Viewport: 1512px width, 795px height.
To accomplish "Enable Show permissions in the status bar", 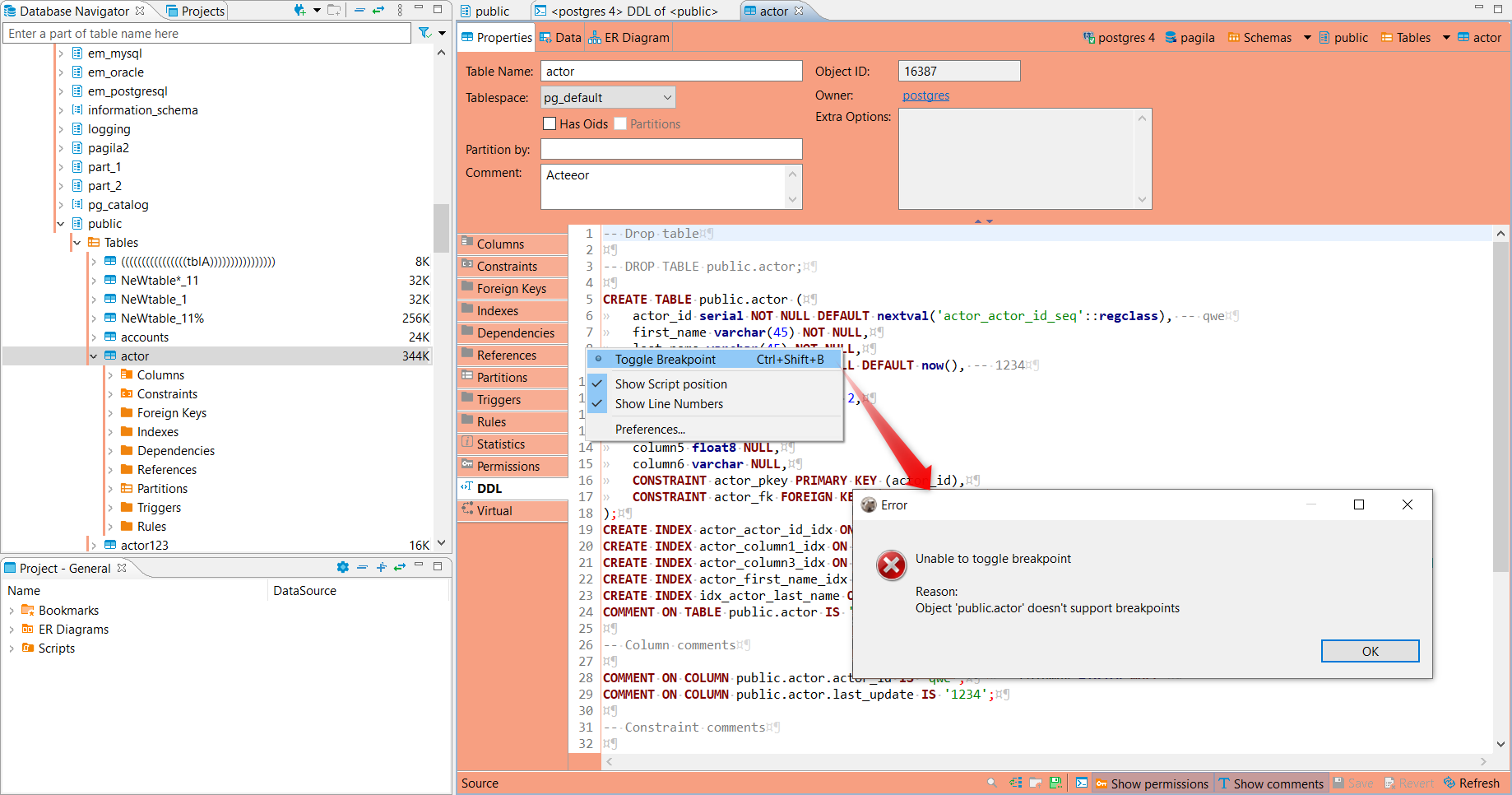I will click(1152, 783).
